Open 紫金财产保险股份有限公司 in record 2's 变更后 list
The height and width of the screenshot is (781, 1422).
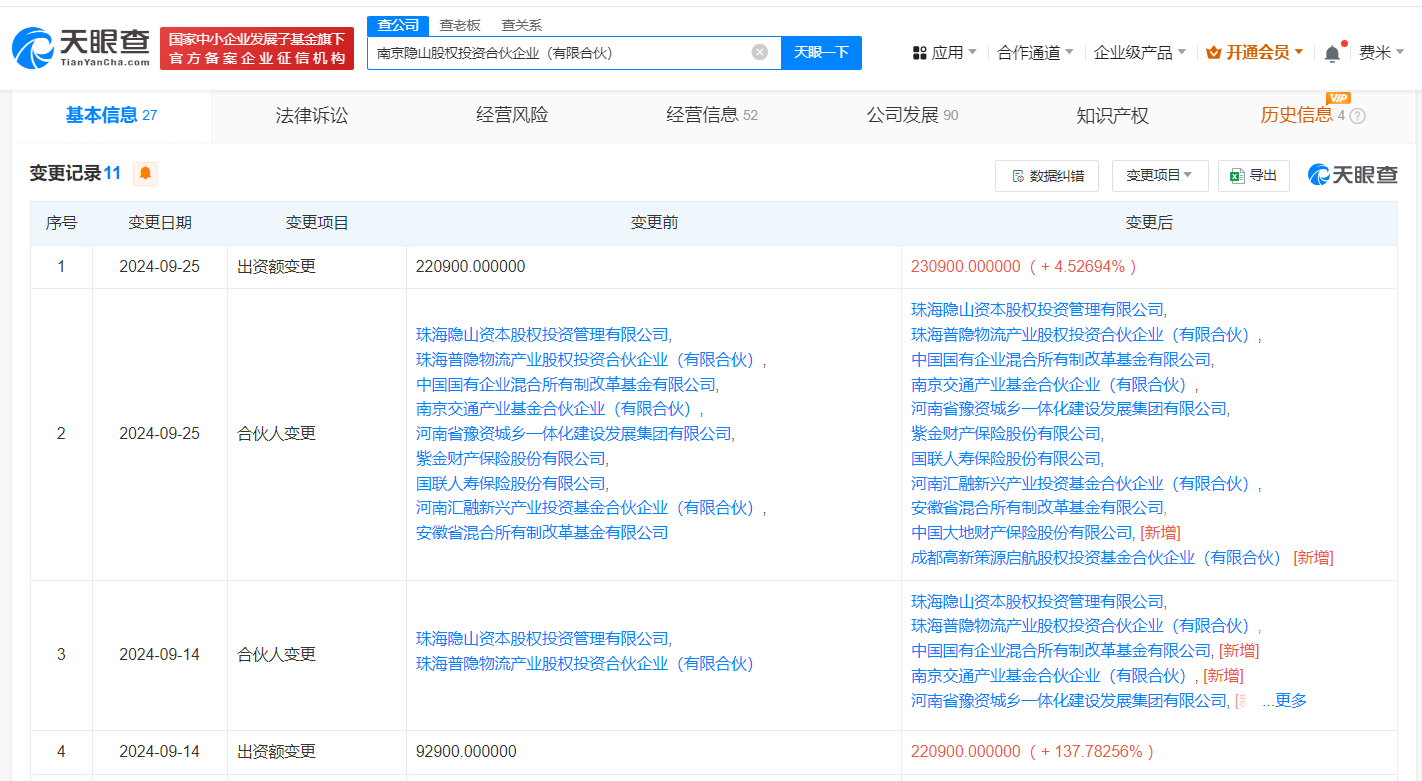pyautogui.click(x=1006, y=433)
